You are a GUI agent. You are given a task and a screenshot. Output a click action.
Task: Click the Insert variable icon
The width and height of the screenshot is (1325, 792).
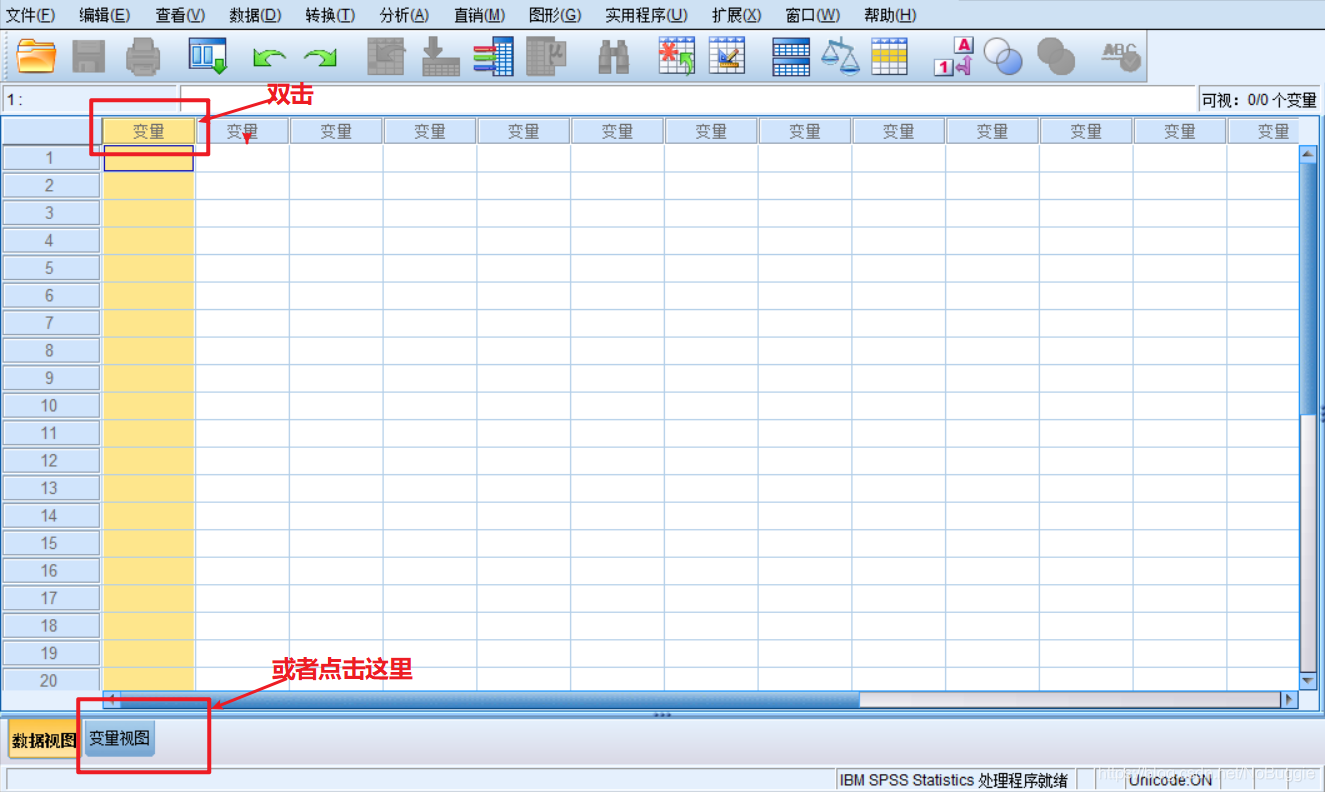(x=727, y=56)
